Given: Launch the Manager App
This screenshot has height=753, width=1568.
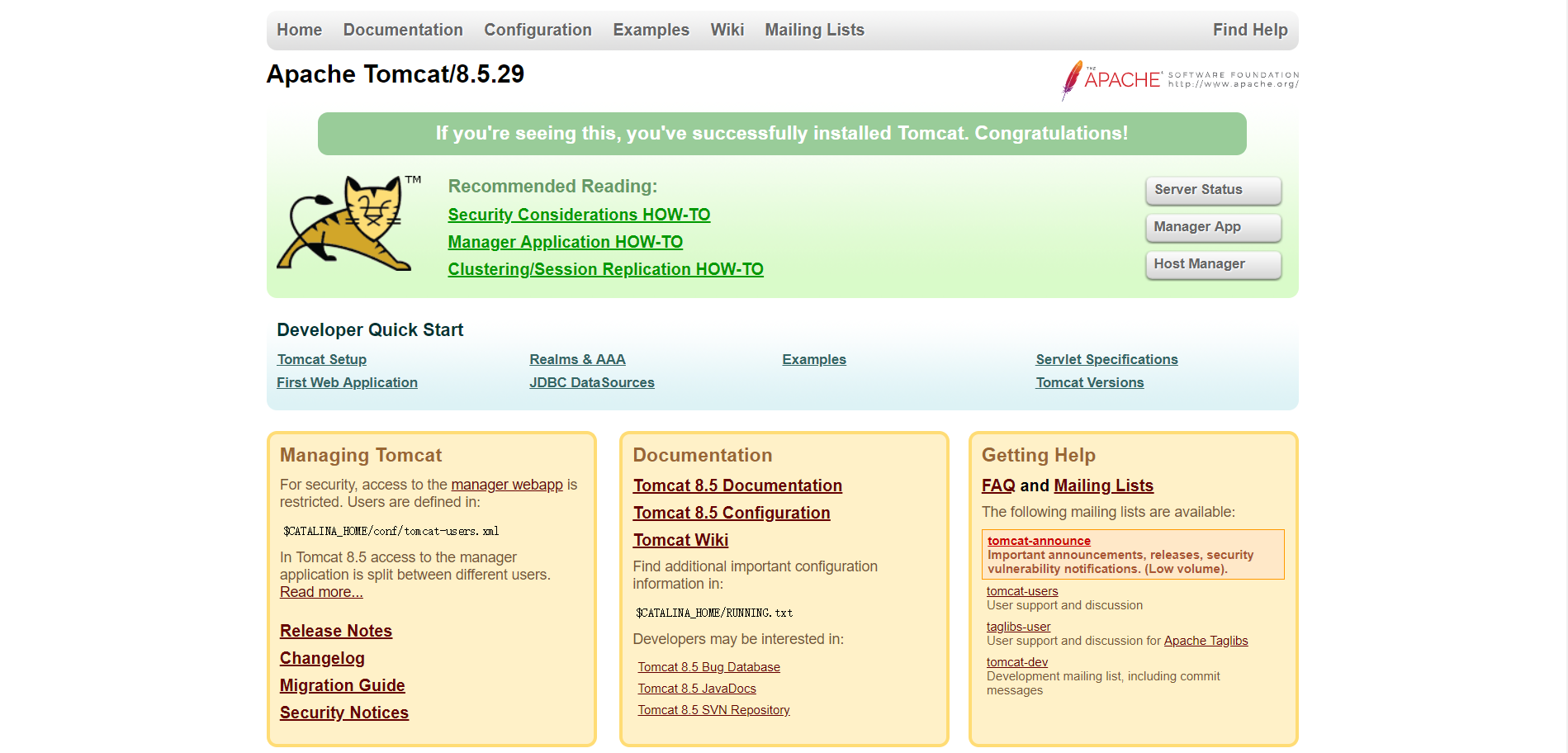Looking at the screenshot, I should (x=1212, y=227).
